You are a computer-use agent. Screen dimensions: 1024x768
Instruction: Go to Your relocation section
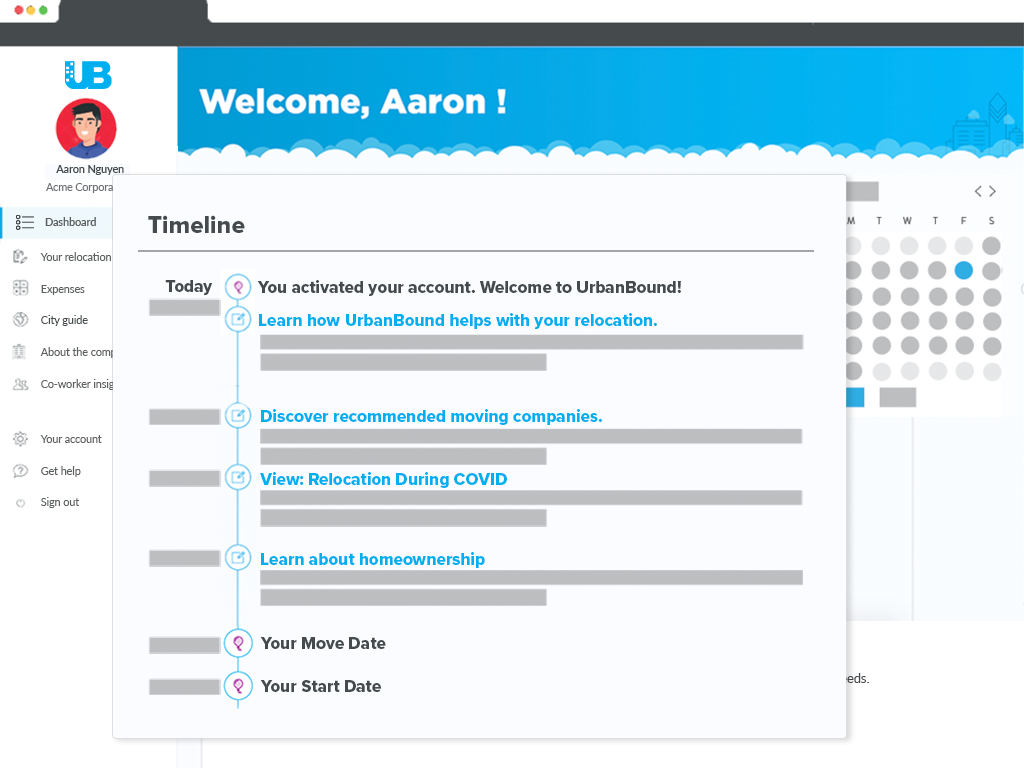[x=76, y=257]
